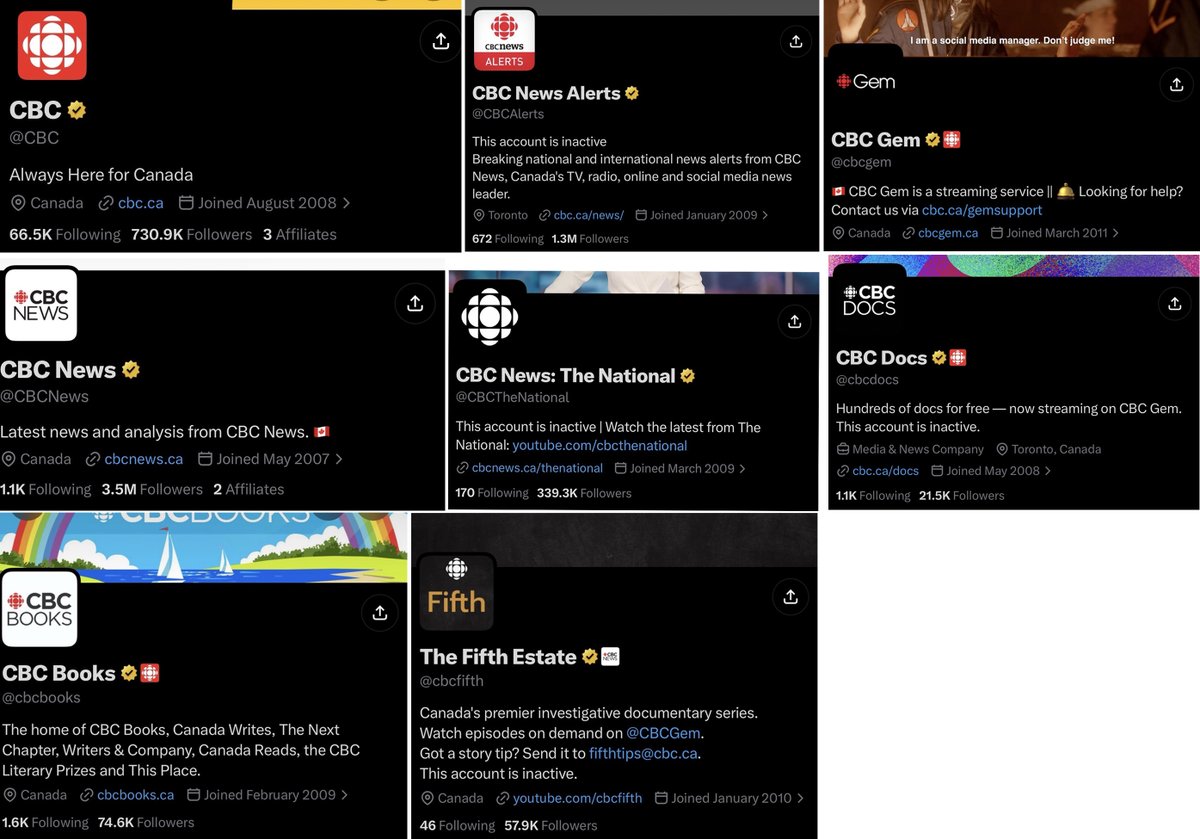This screenshot has height=839, width=1200.
Task: Click gold verified badge beside CBC News Alerts
Action: [x=632, y=93]
